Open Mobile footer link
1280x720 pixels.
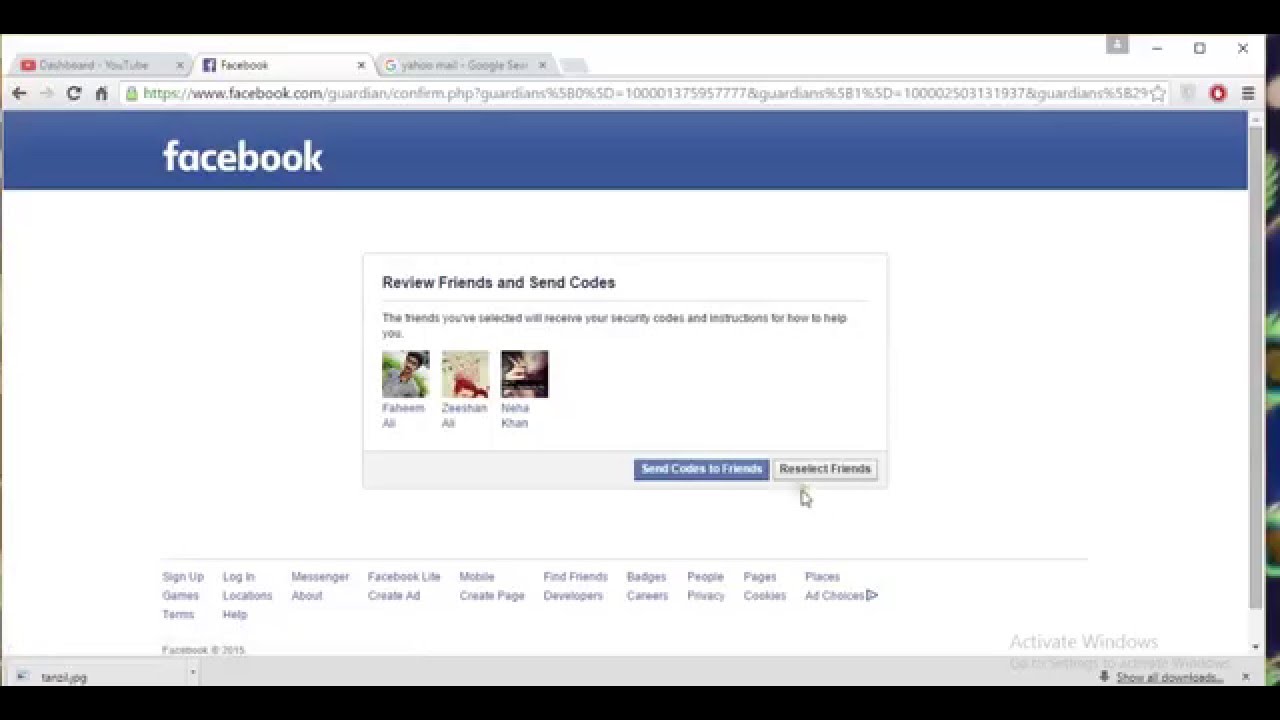(477, 577)
